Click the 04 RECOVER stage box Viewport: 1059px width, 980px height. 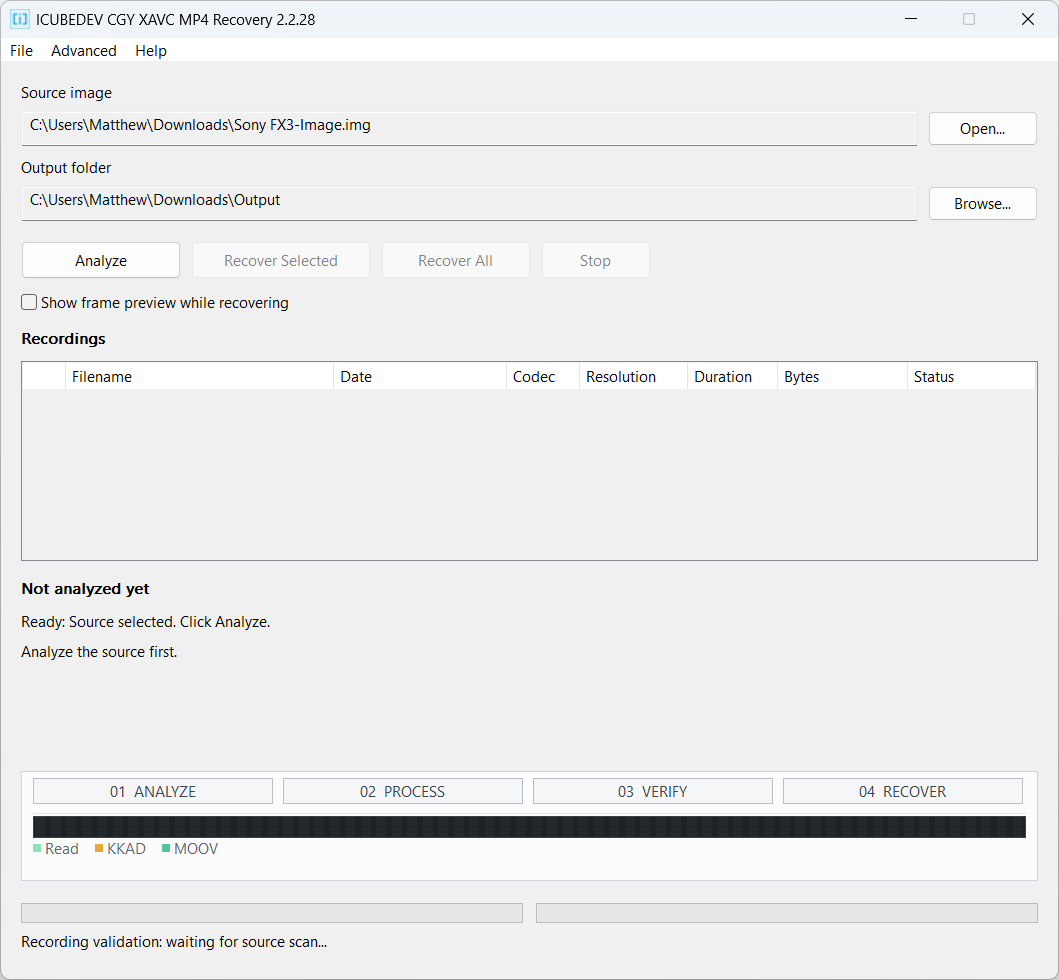pos(902,791)
